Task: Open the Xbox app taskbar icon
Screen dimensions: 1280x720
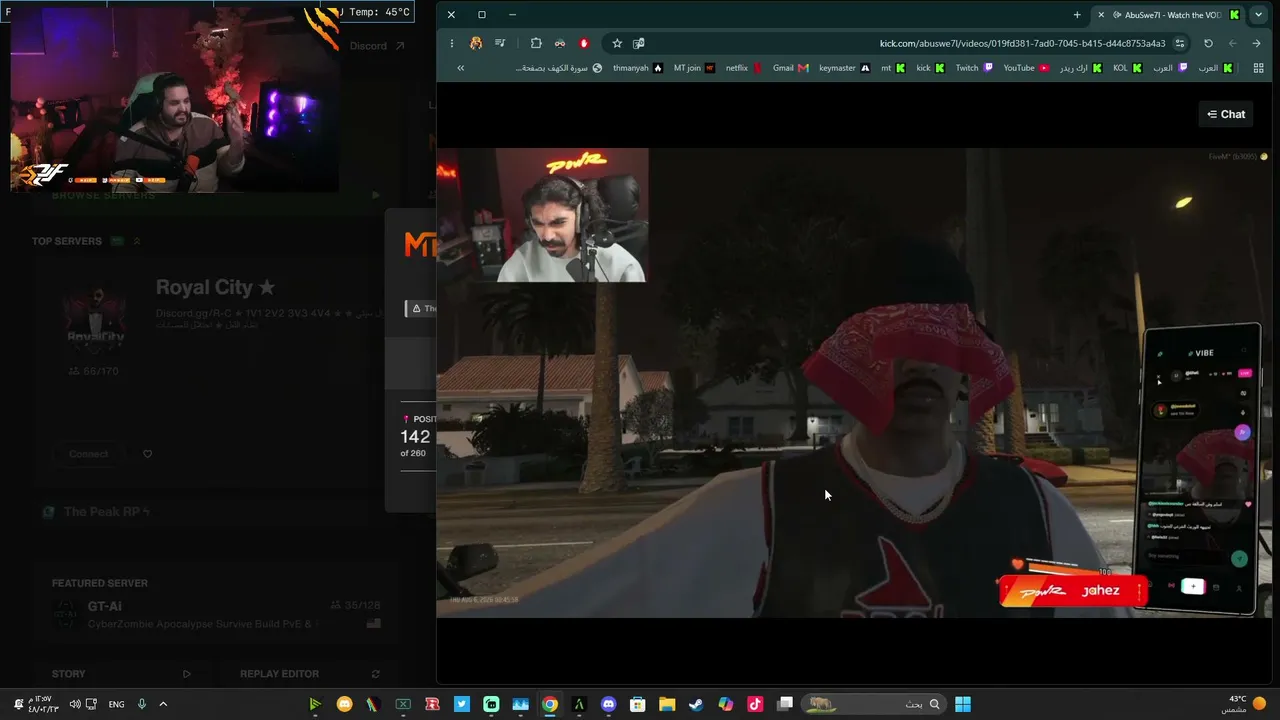Action: click(403, 704)
